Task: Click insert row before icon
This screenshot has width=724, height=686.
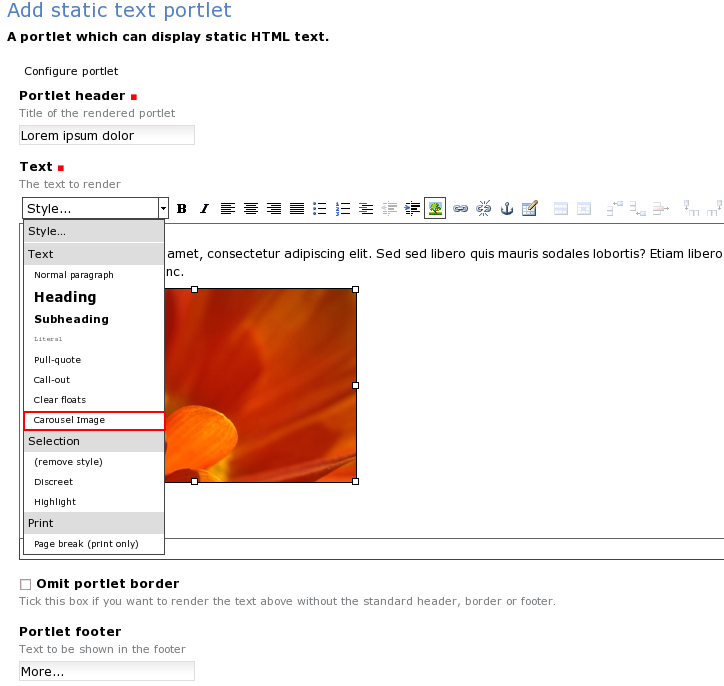Action: click(x=615, y=209)
